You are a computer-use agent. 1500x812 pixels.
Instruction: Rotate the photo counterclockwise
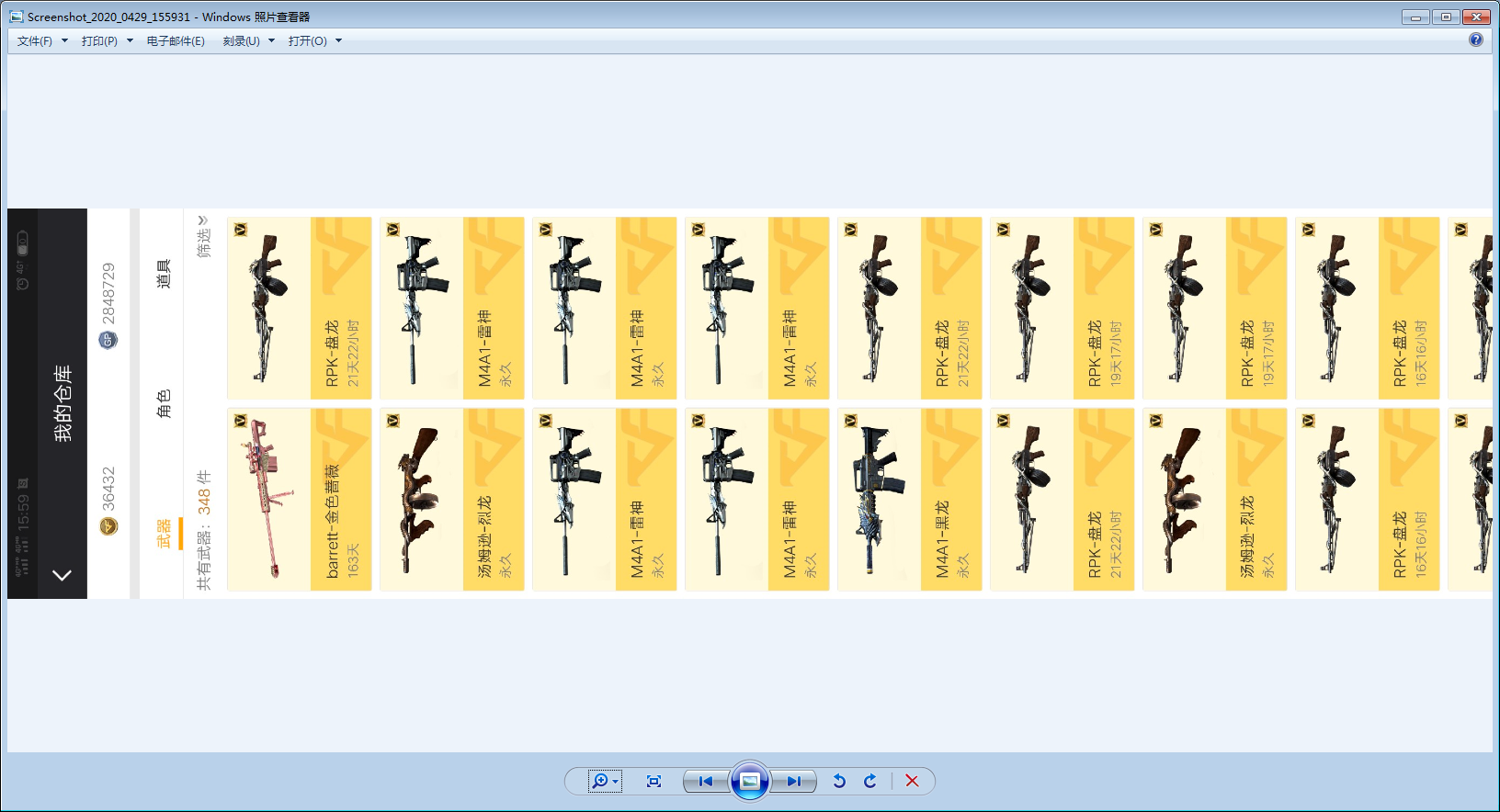point(839,781)
